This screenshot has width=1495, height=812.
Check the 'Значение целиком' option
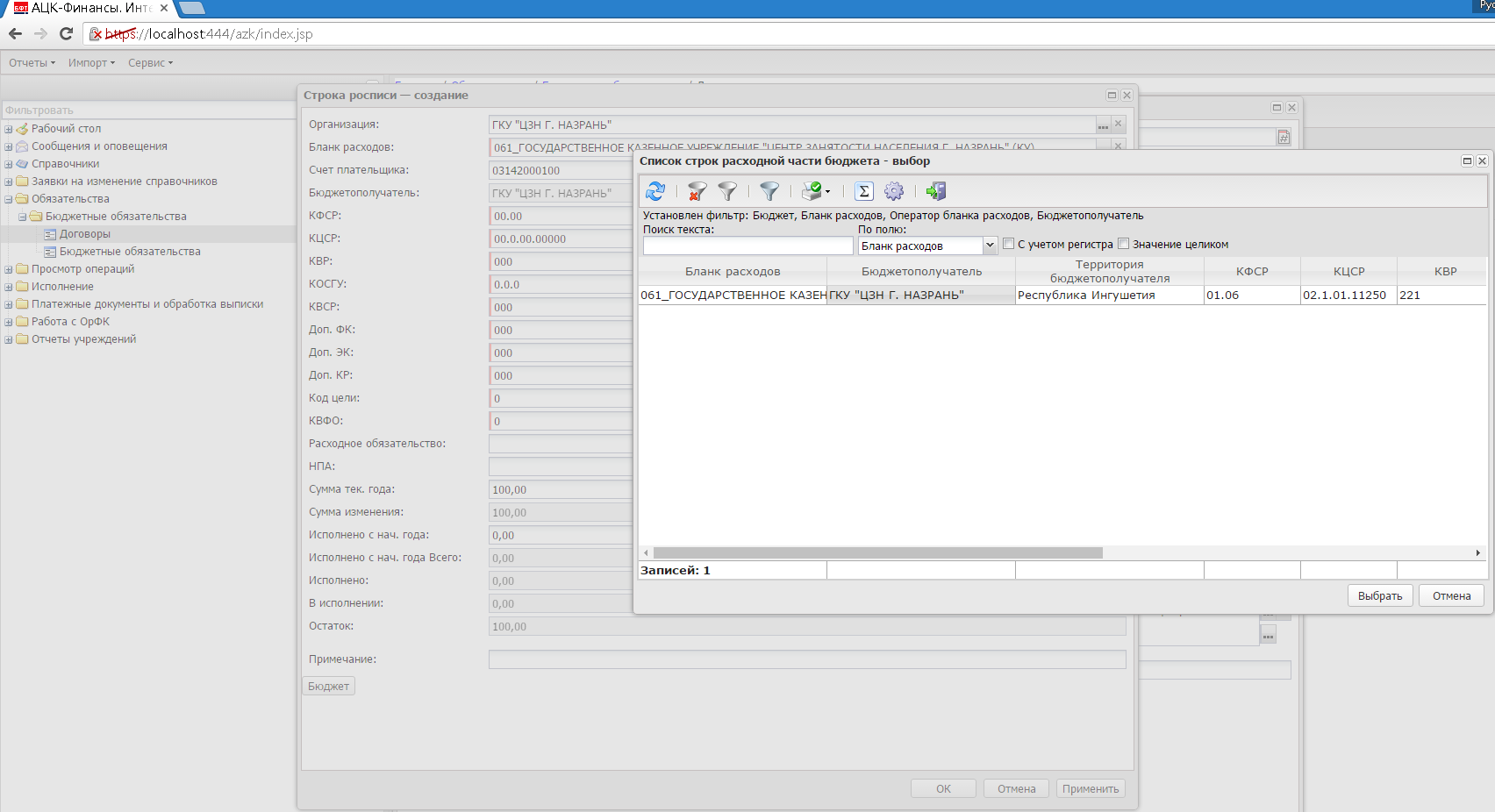point(1124,244)
